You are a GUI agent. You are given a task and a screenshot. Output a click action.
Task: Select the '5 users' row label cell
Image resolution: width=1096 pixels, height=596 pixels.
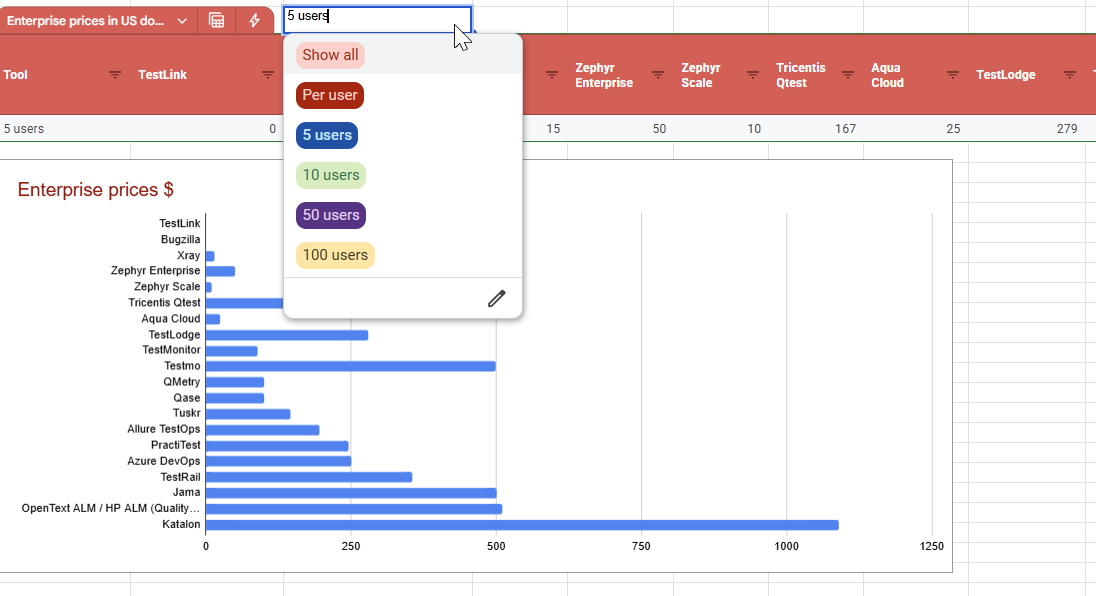click(x=24, y=129)
